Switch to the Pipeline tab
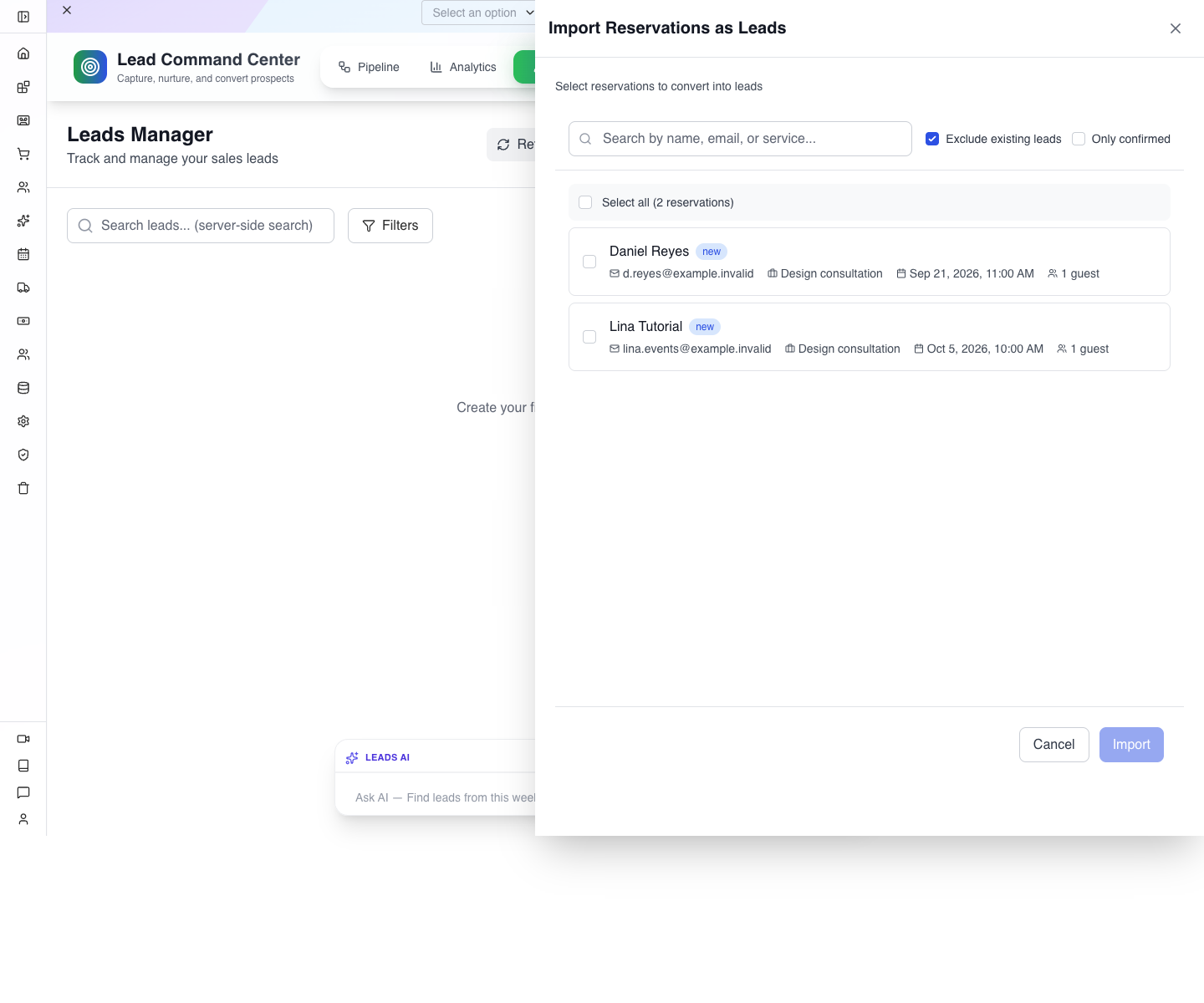Viewport: 1204px width, 1003px height. pyautogui.click(x=369, y=67)
